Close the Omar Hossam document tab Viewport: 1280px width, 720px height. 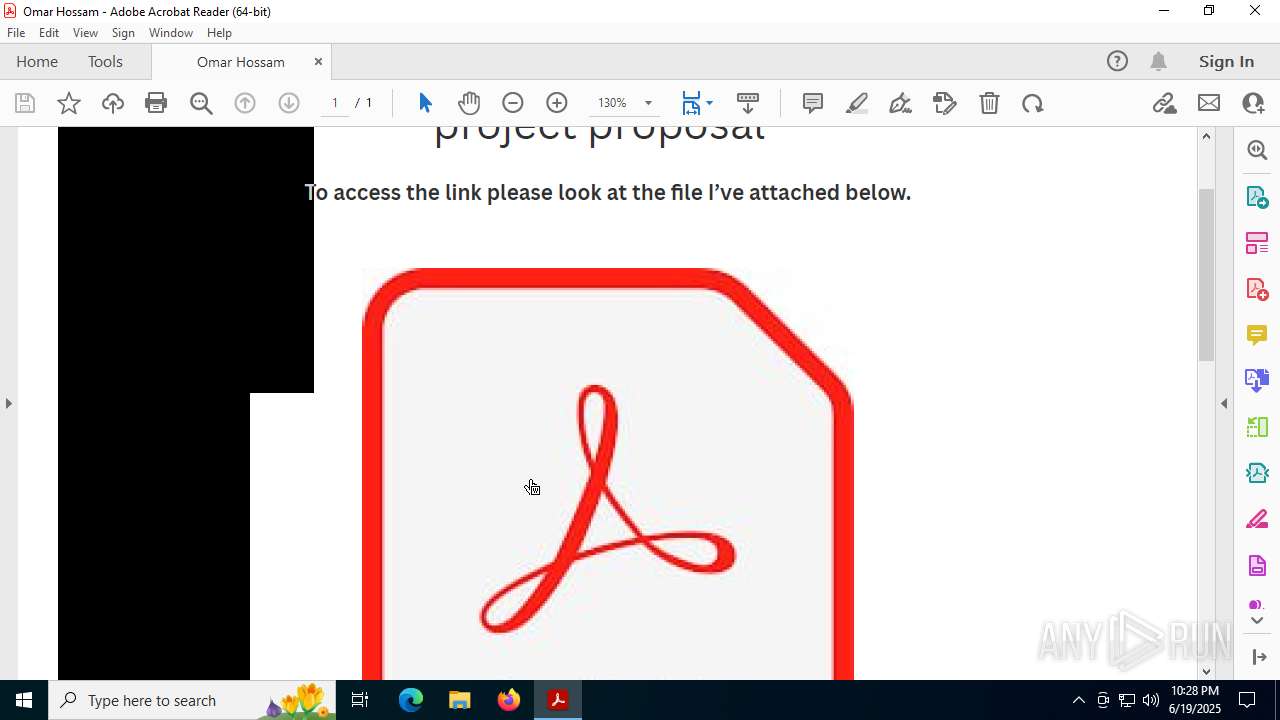318,62
